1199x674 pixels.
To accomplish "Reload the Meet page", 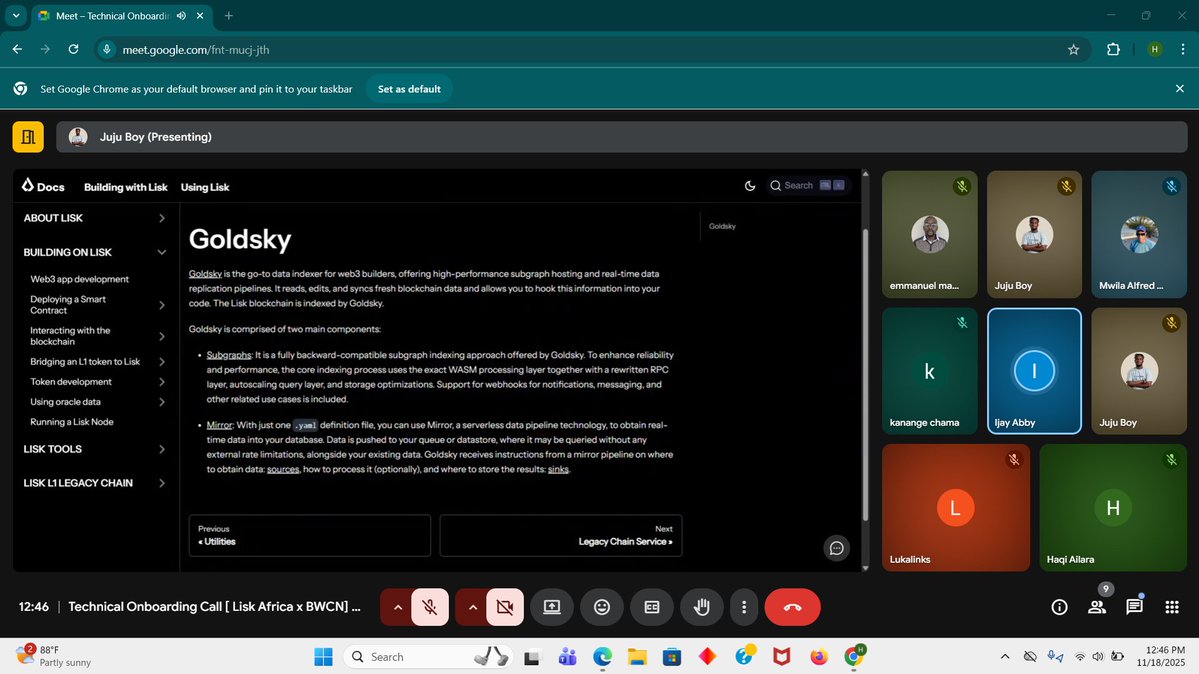I will (73, 50).
